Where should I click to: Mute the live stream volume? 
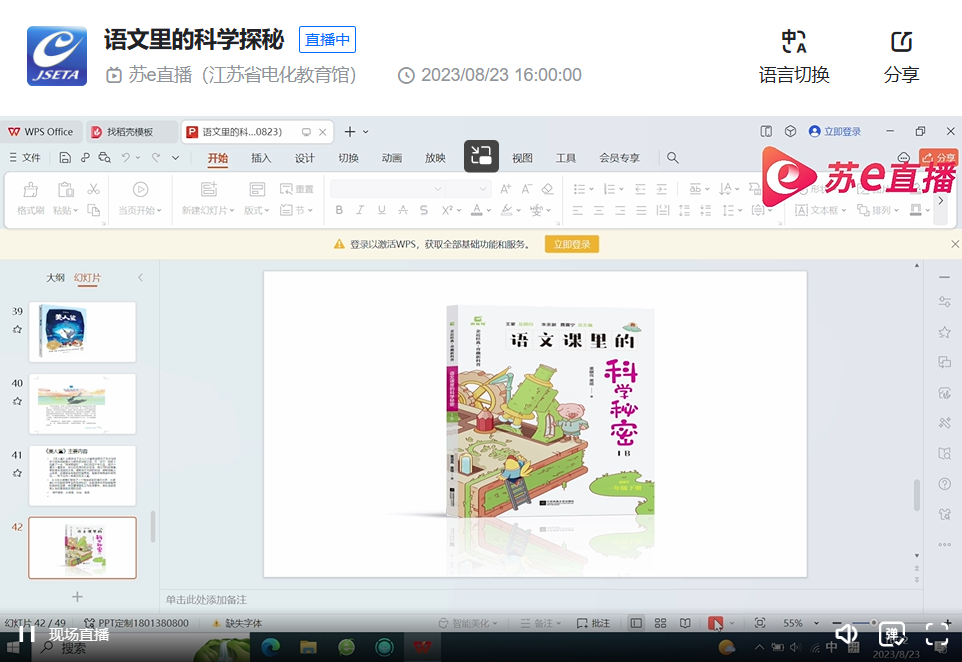click(x=845, y=634)
